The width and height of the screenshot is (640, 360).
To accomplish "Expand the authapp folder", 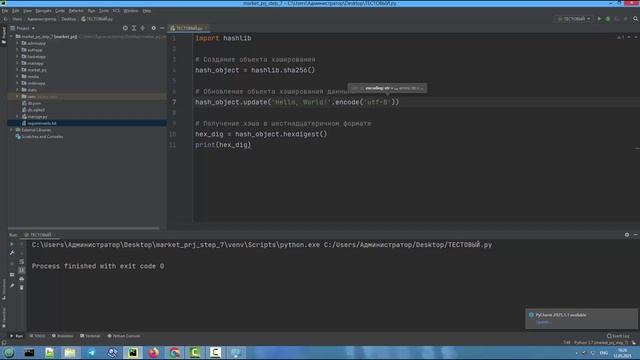I will point(17,50).
